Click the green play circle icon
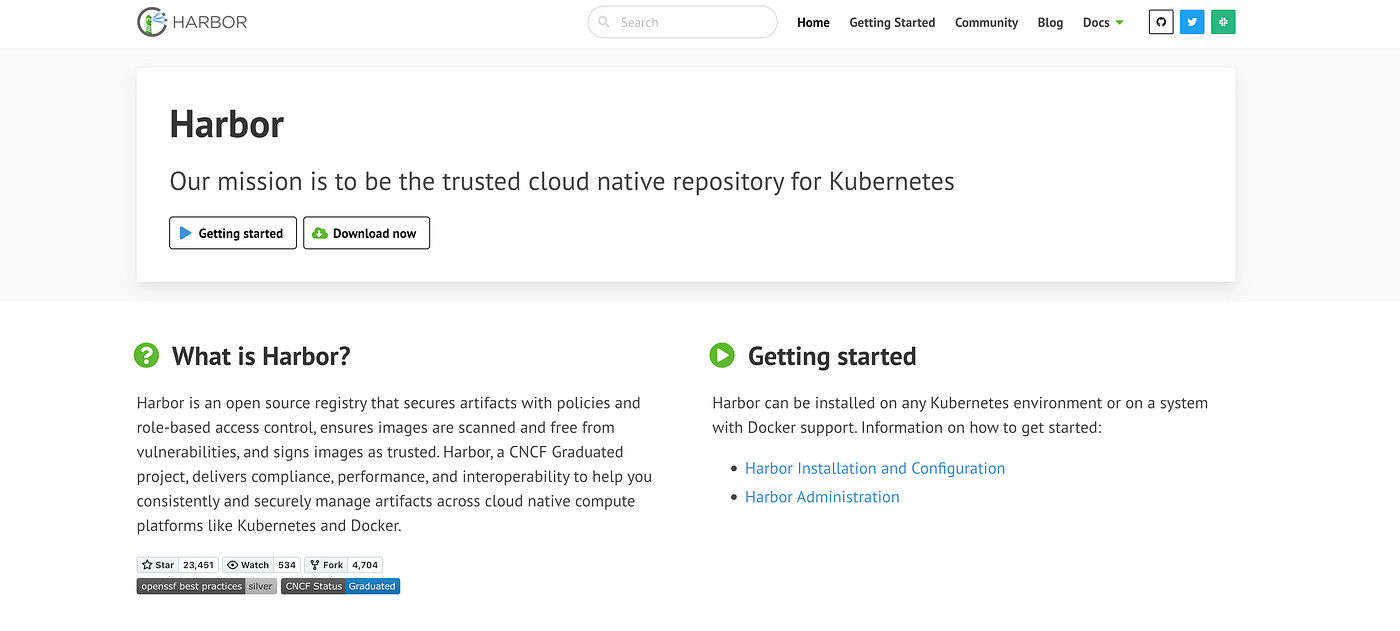This screenshot has height=631, width=1400. (x=722, y=355)
